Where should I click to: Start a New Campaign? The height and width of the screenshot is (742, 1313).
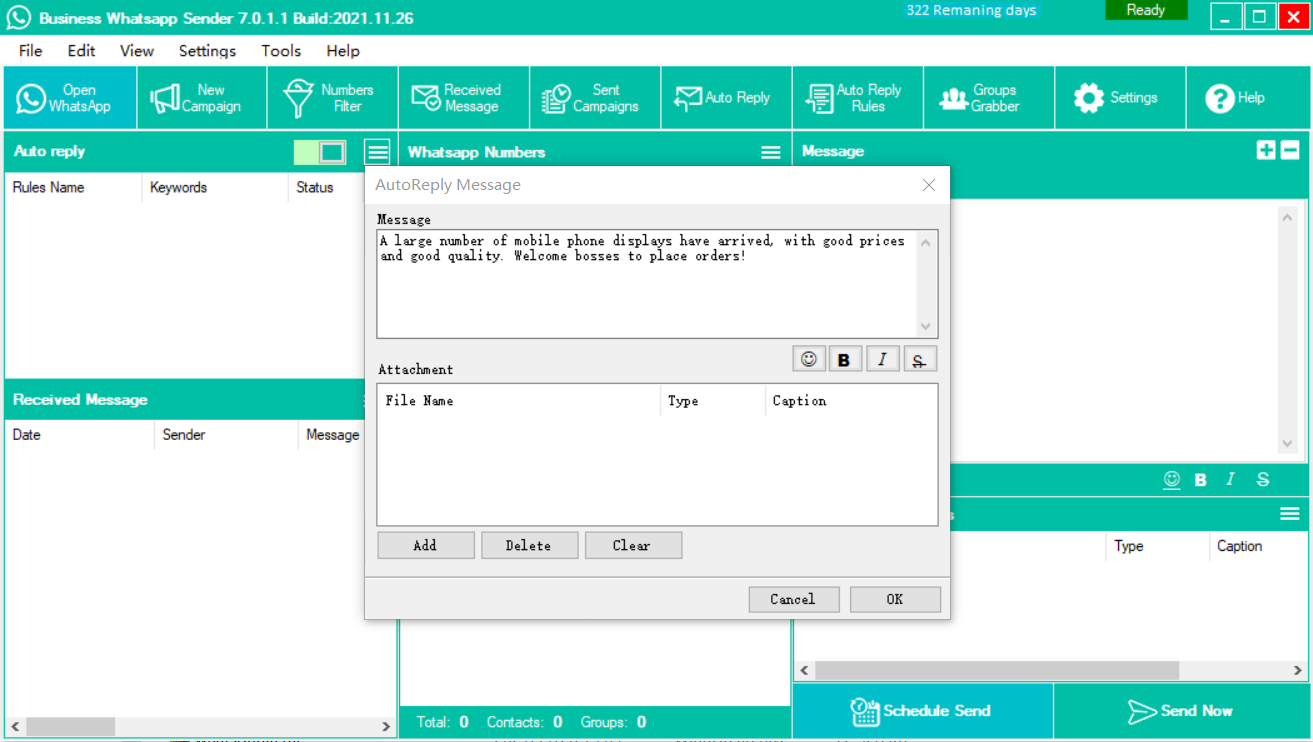pos(202,98)
